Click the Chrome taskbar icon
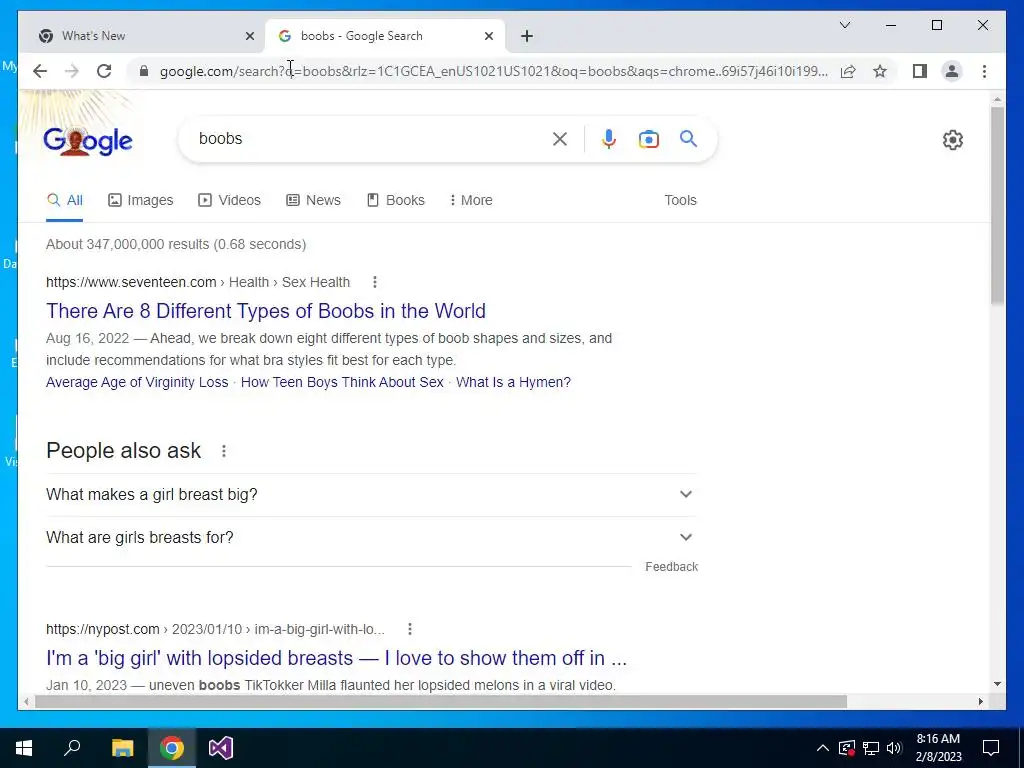 [172, 748]
